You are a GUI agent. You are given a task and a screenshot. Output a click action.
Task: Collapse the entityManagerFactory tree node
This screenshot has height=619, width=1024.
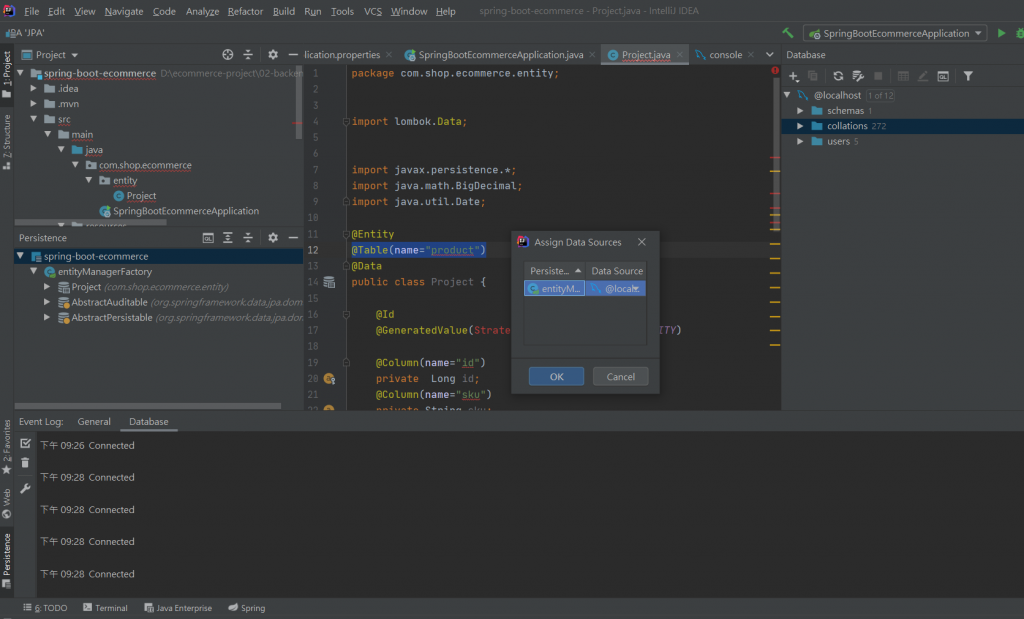pos(34,272)
